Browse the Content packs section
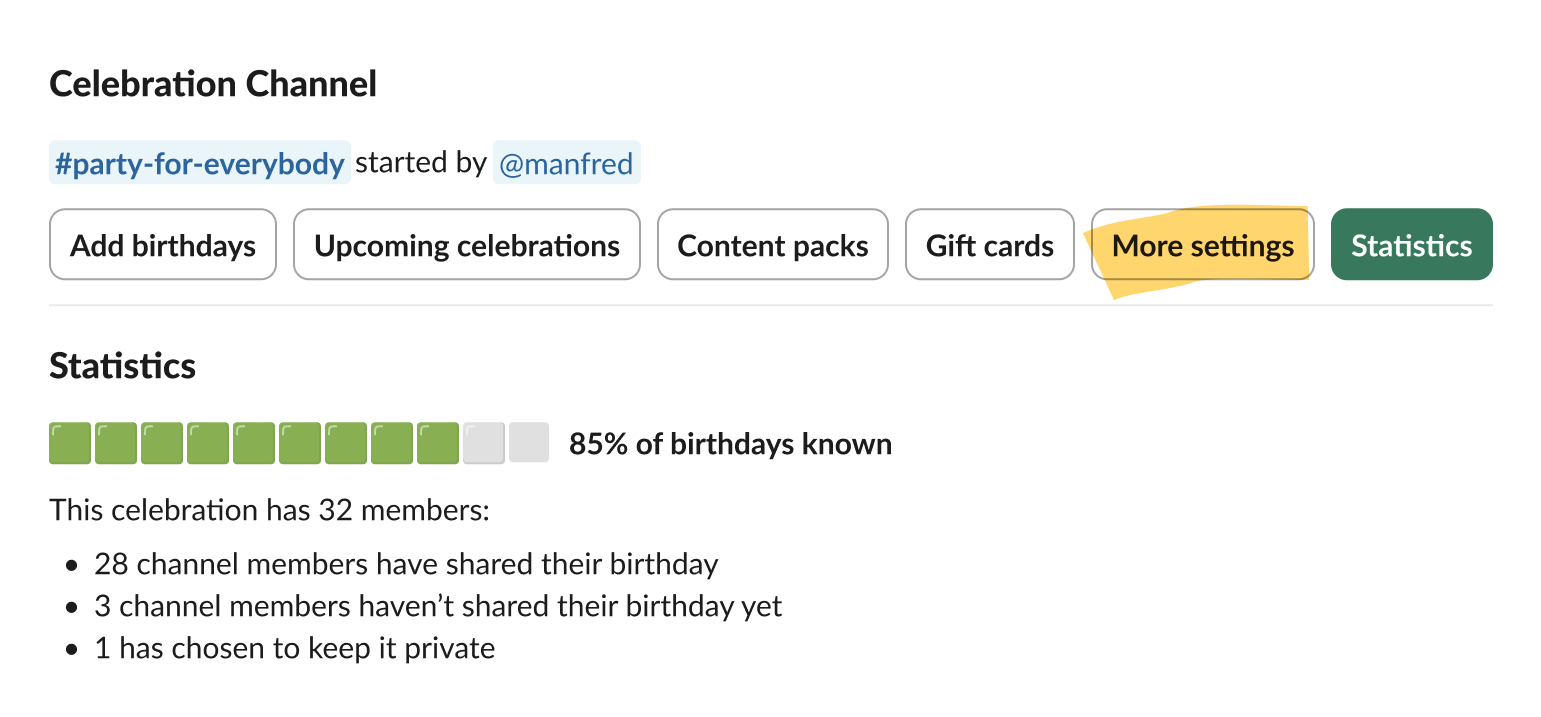 [x=772, y=244]
